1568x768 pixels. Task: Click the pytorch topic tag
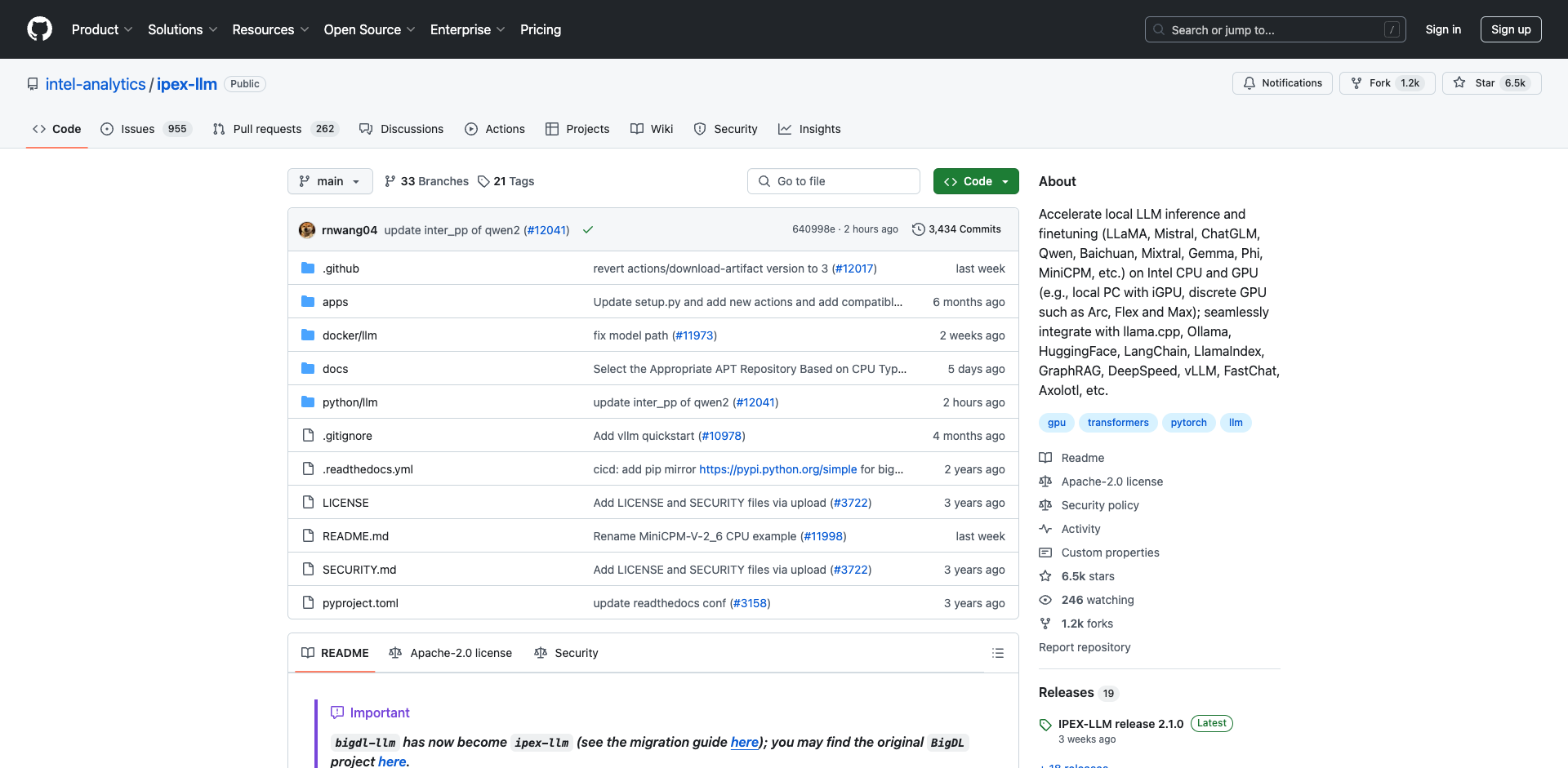[x=1188, y=423]
